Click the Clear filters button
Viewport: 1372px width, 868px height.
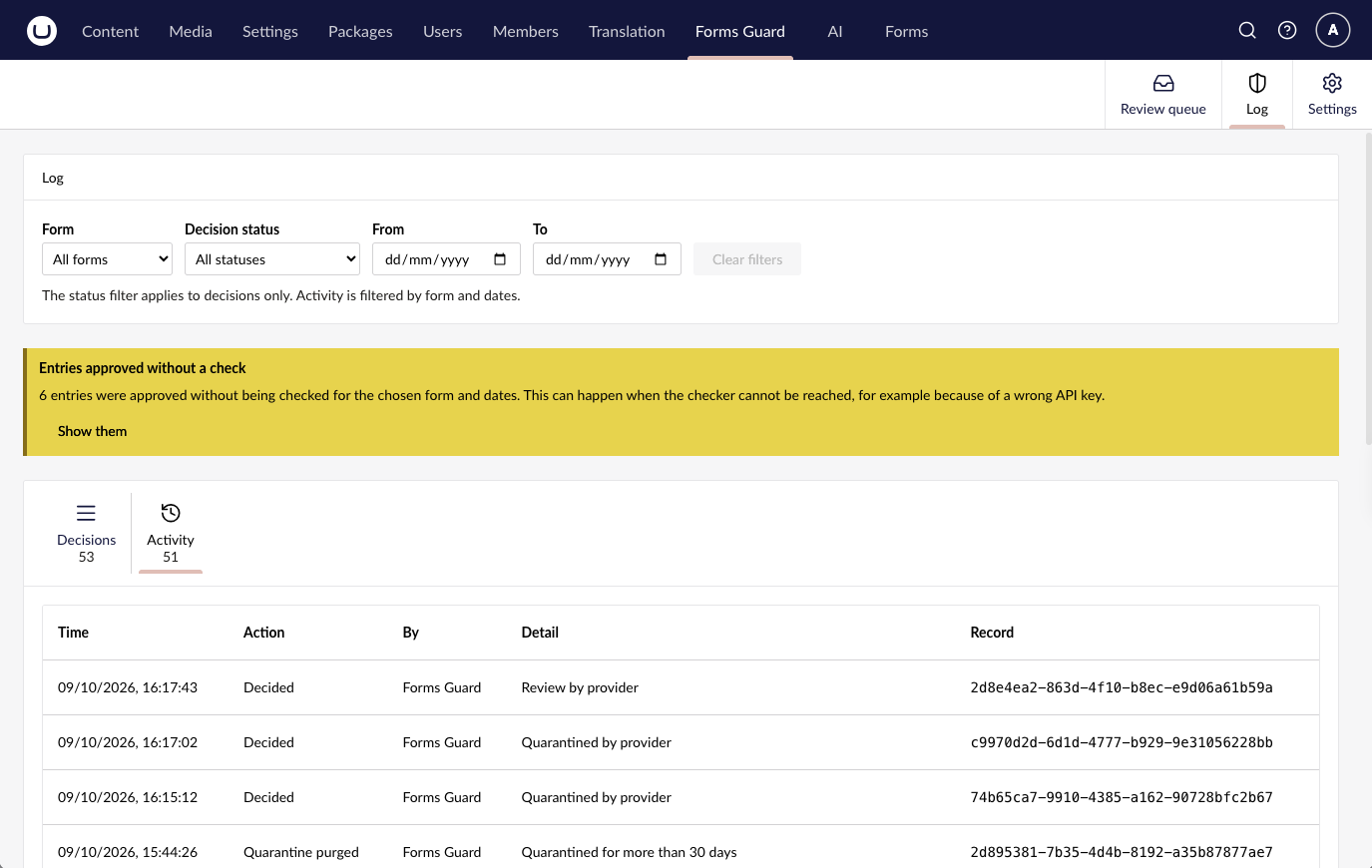(x=747, y=259)
